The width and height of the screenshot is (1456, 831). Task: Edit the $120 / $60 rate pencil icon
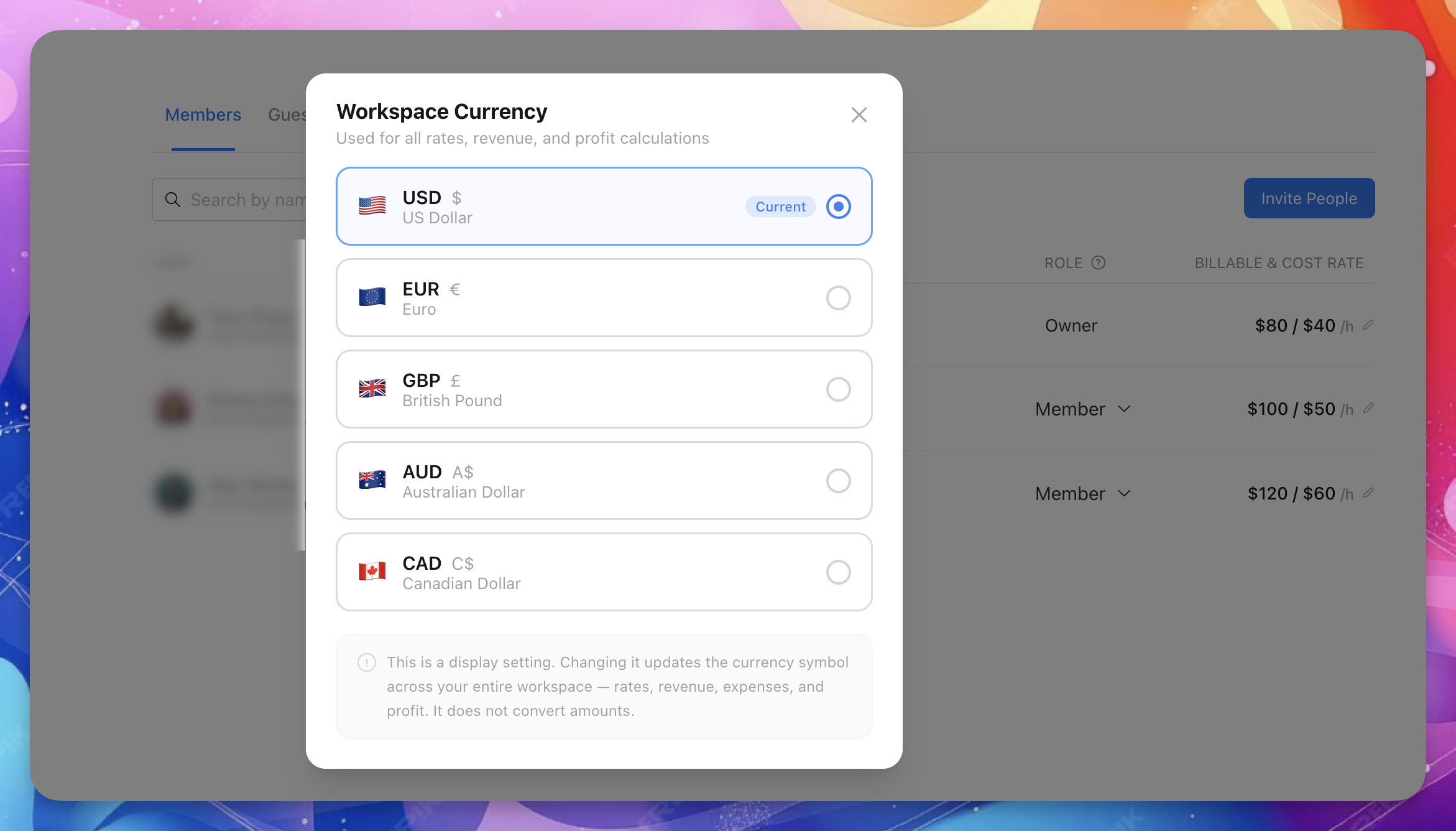1368,493
